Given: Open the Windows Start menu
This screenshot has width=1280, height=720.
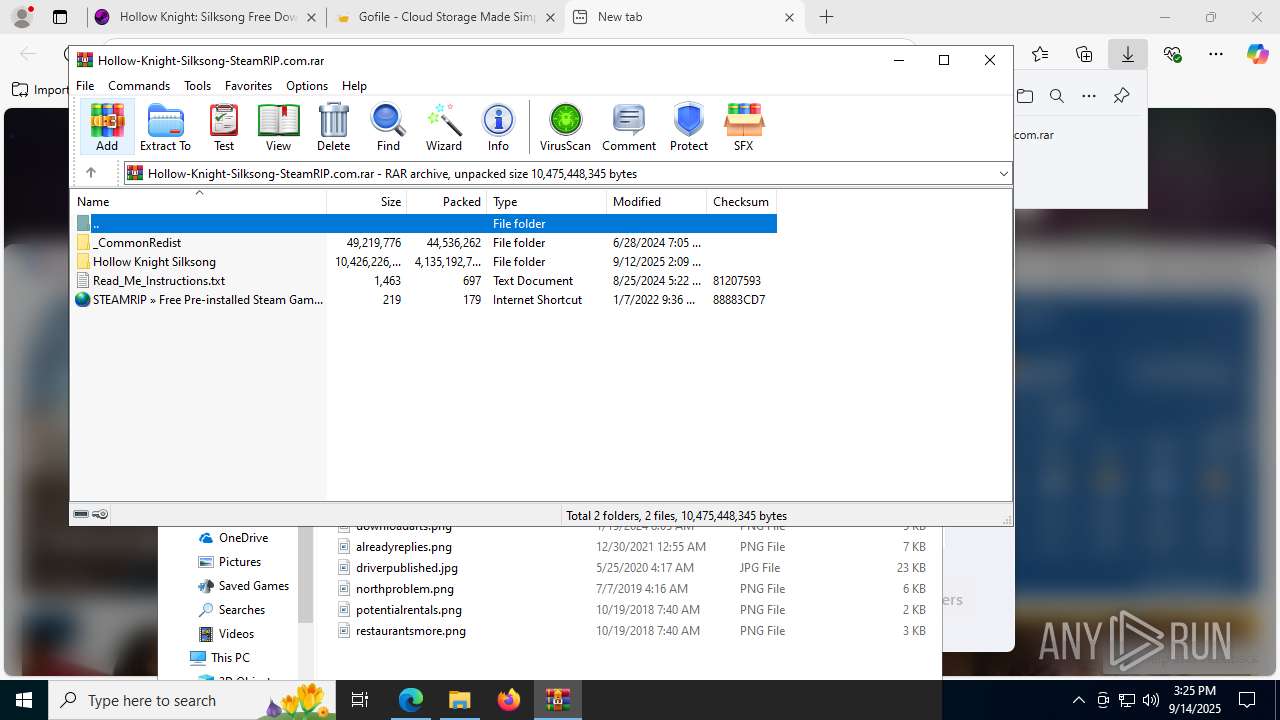Looking at the screenshot, I should click(24, 700).
